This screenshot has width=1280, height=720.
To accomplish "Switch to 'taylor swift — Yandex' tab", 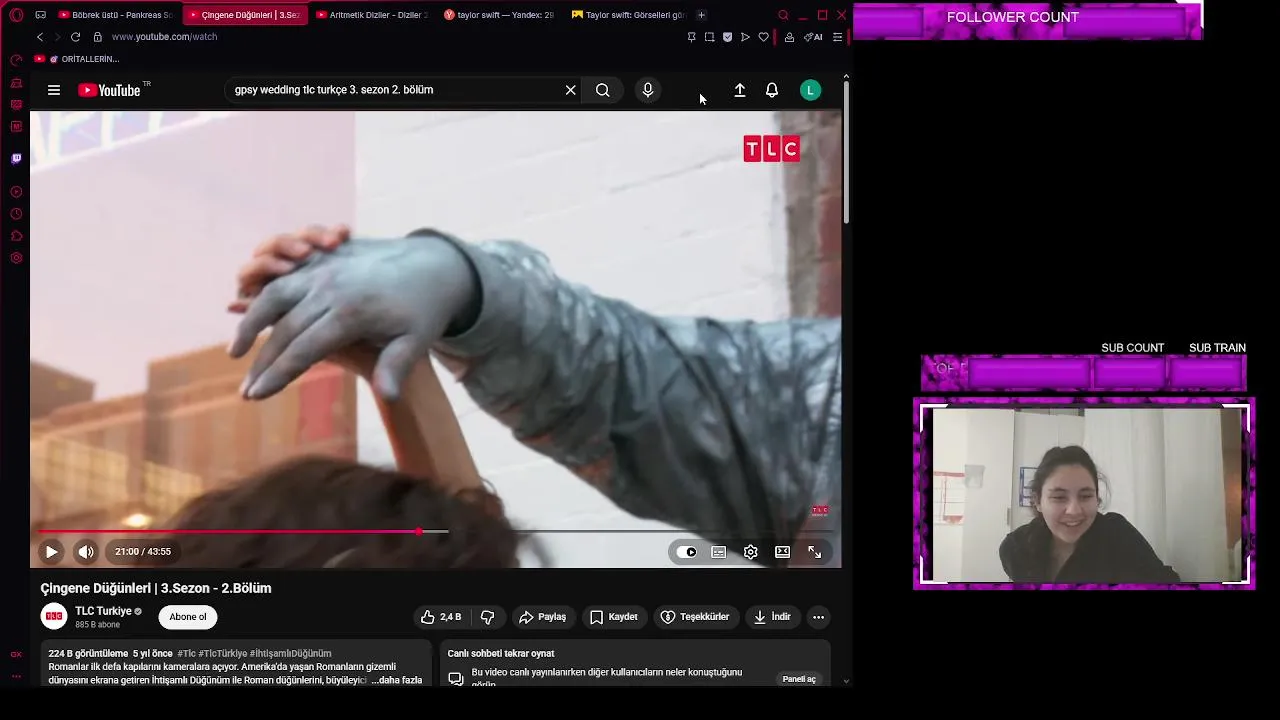I will (500, 15).
